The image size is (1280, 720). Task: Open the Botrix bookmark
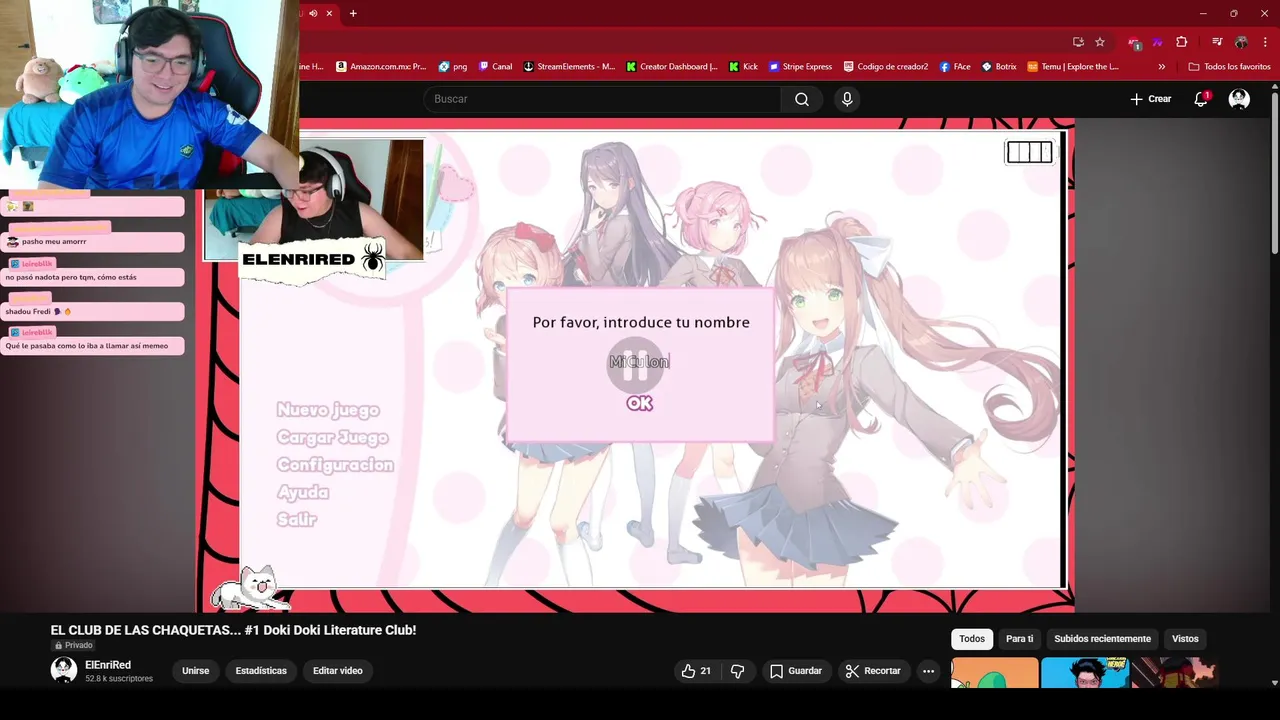click(999, 67)
